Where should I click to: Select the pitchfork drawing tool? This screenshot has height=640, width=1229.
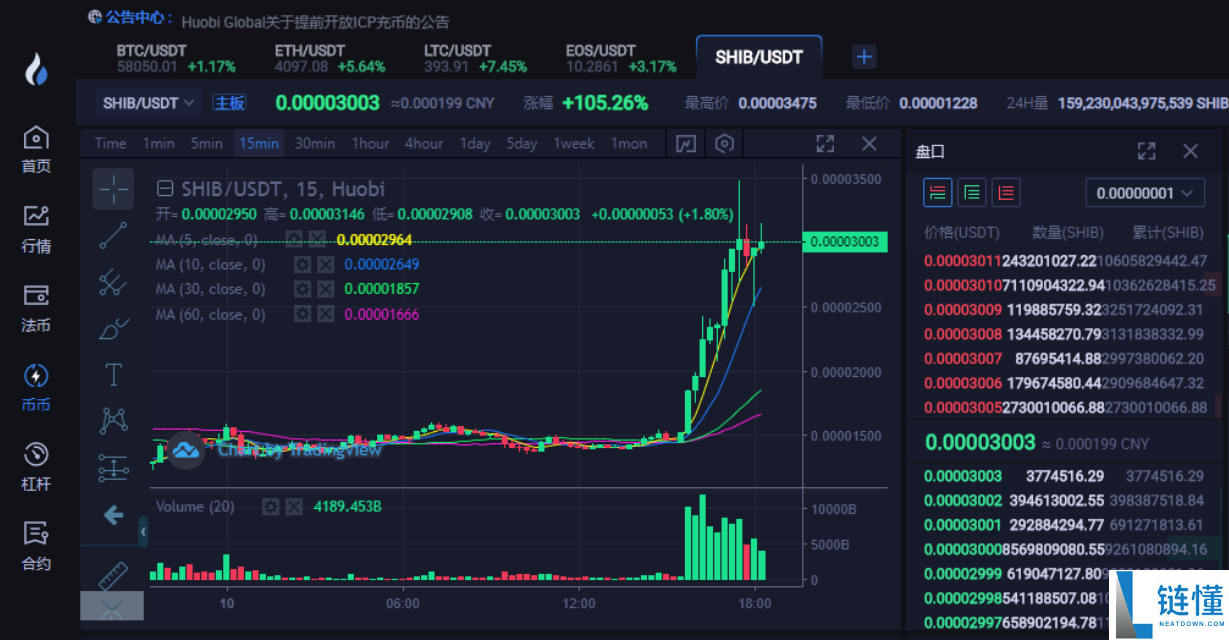(x=113, y=282)
